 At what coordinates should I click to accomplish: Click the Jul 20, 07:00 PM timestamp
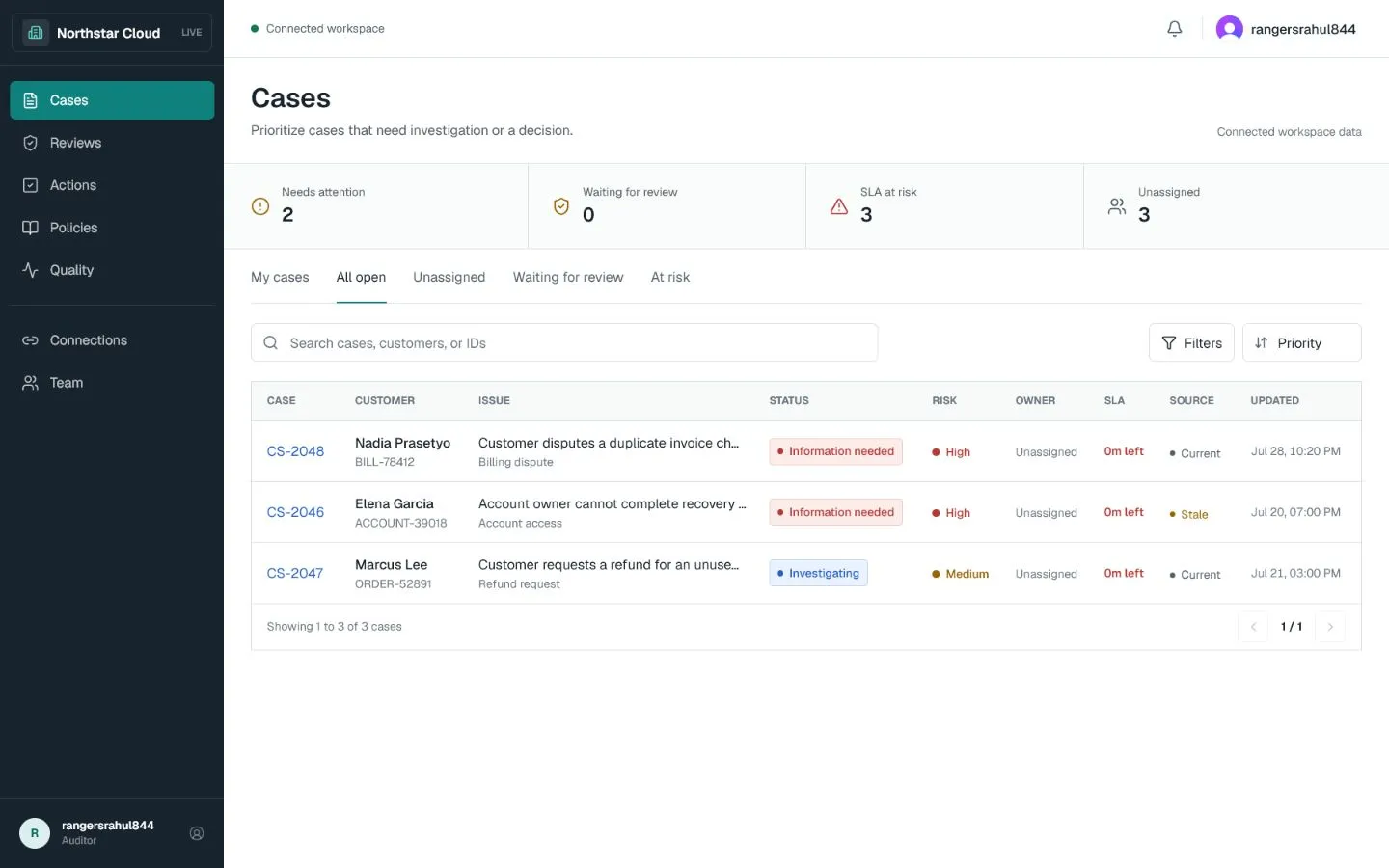[1295, 512]
